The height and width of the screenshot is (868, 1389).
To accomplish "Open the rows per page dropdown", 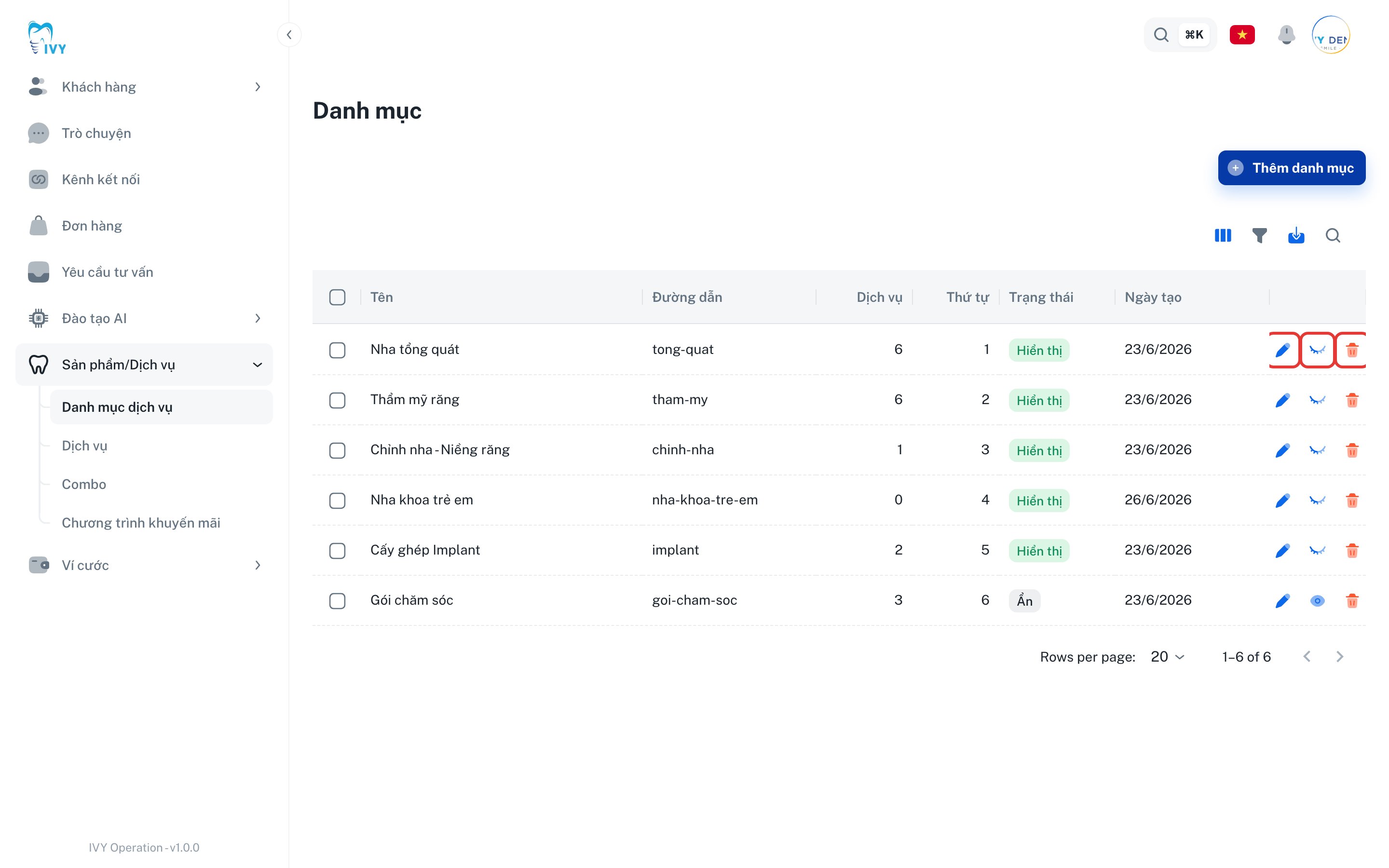I will 1168,656.
